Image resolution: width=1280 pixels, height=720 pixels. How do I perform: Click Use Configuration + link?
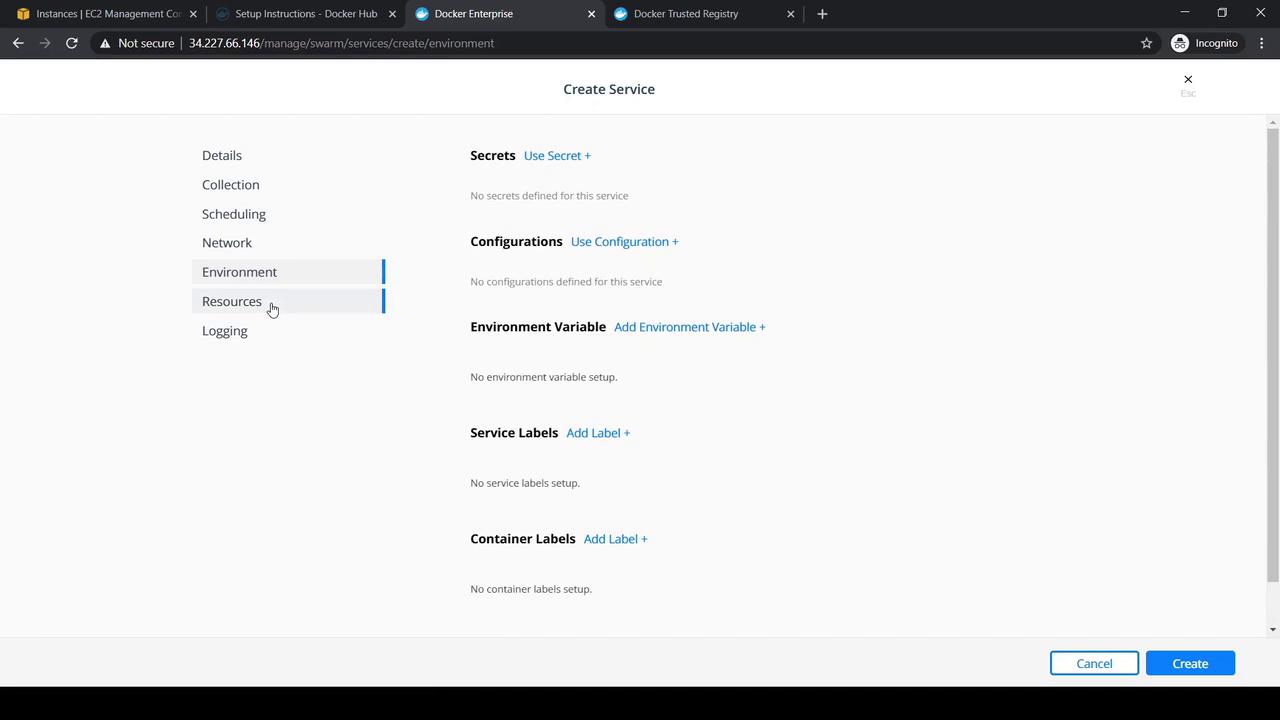pos(624,242)
